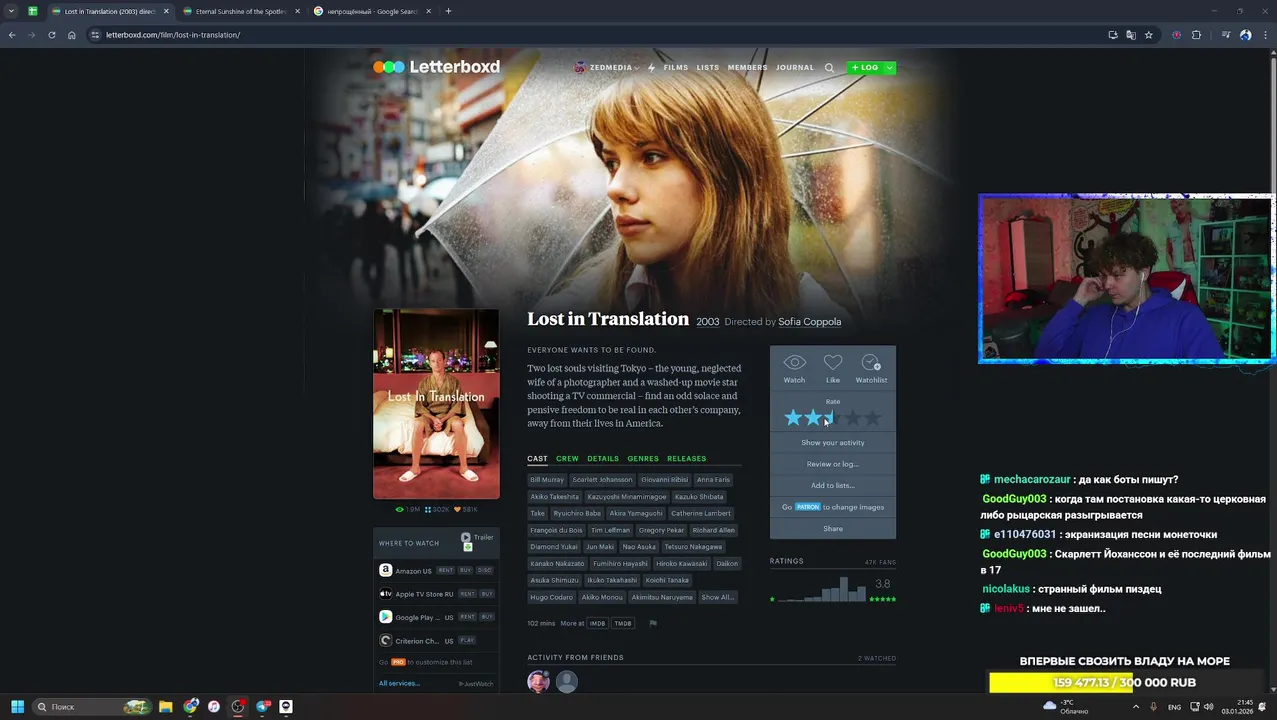Click the ratings histogram bars
This screenshot has height=720, width=1277.
[x=820, y=589]
